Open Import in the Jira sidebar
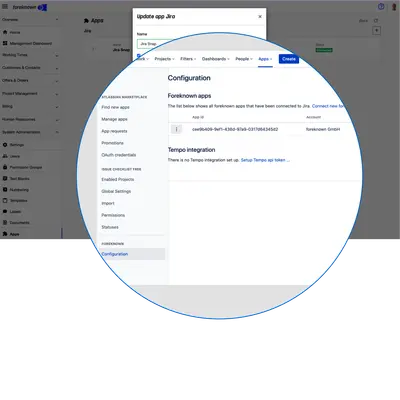The width and height of the screenshot is (400, 400). [108, 203]
